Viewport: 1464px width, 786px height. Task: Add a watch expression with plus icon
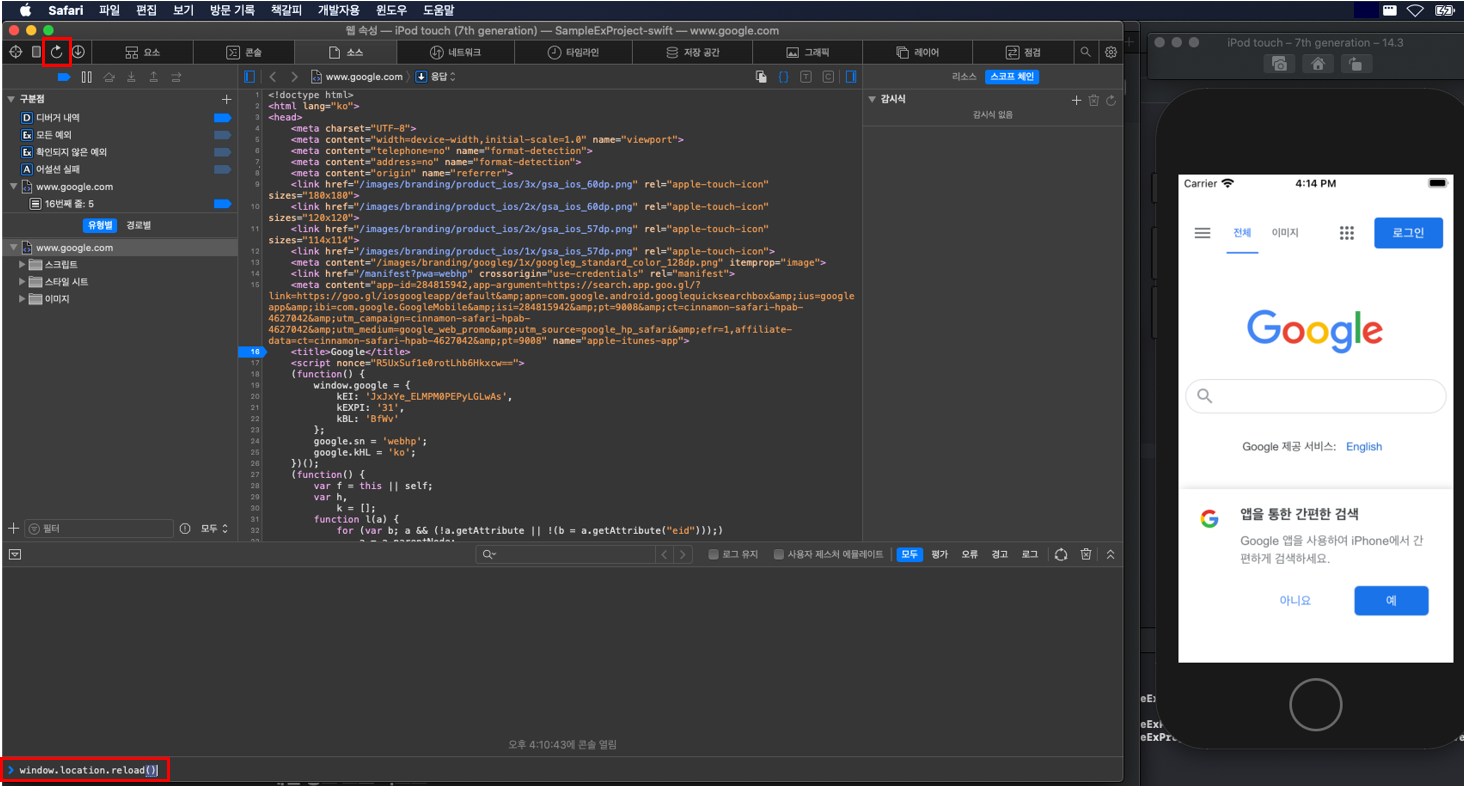click(1077, 100)
